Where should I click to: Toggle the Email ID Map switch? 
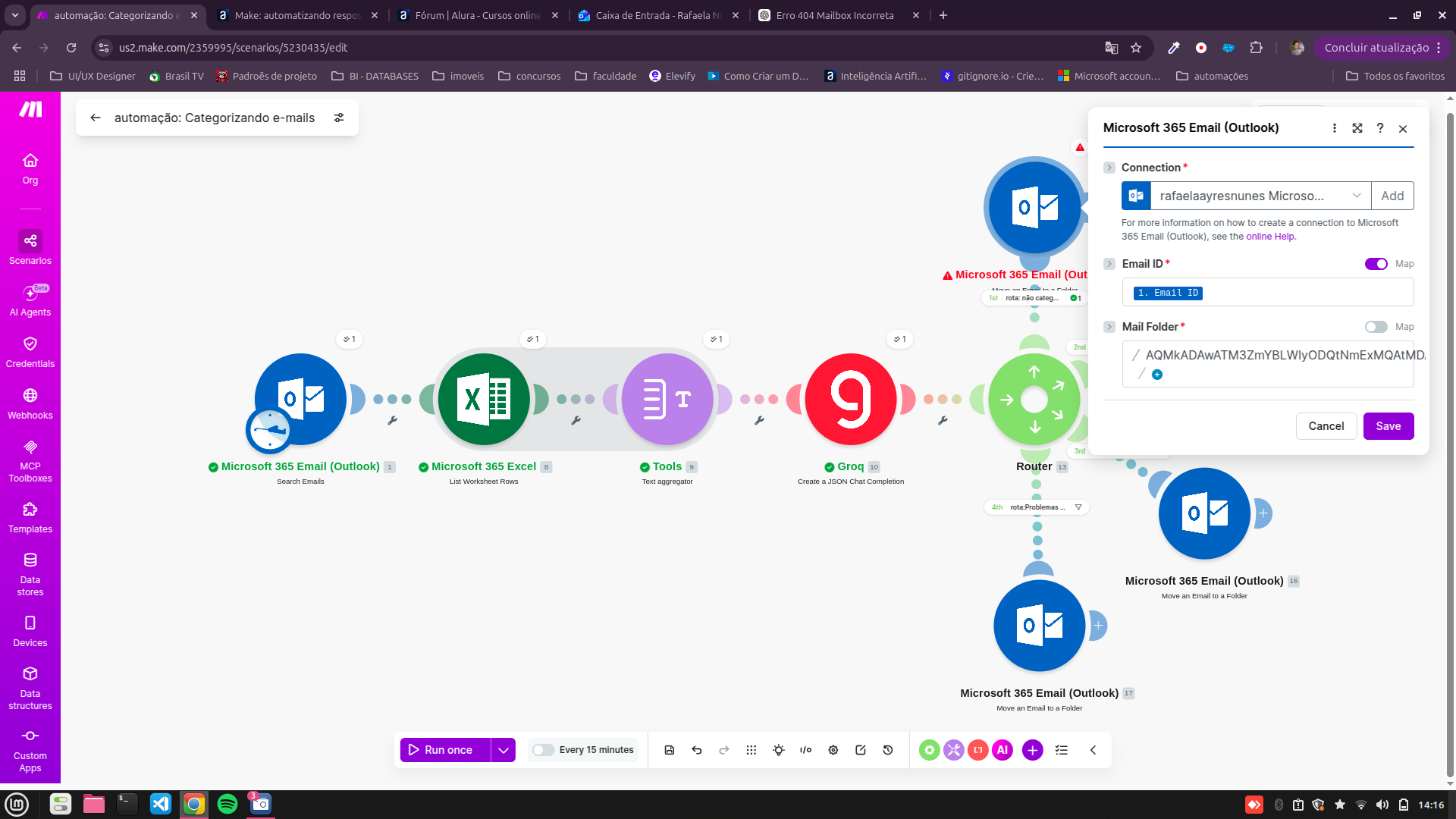tap(1376, 264)
